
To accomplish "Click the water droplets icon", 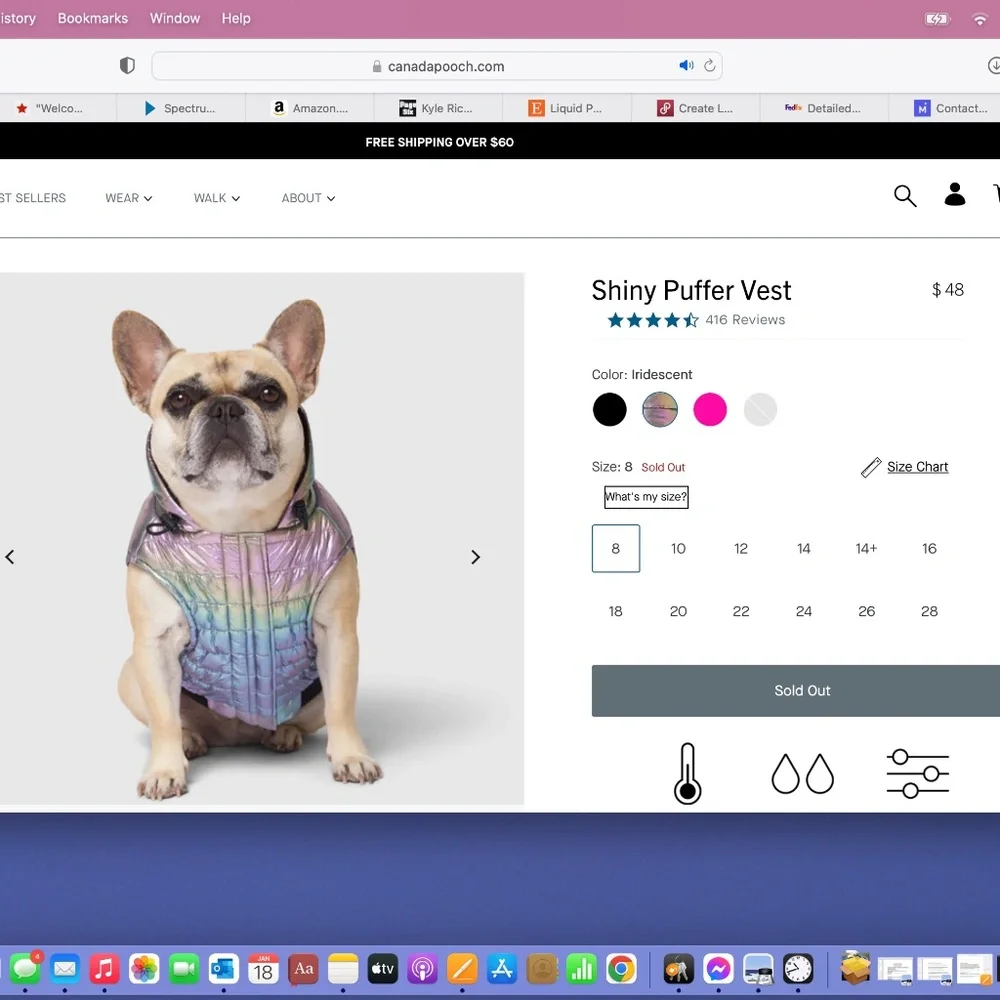I will [802, 774].
